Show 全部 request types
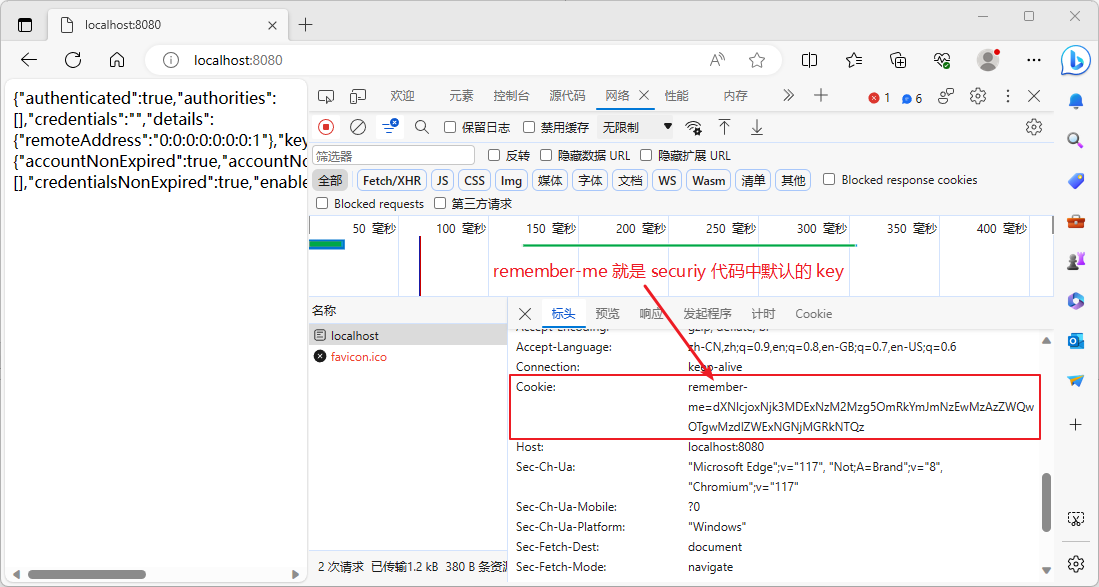This screenshot has width=1099, height=587. (330, 181)
